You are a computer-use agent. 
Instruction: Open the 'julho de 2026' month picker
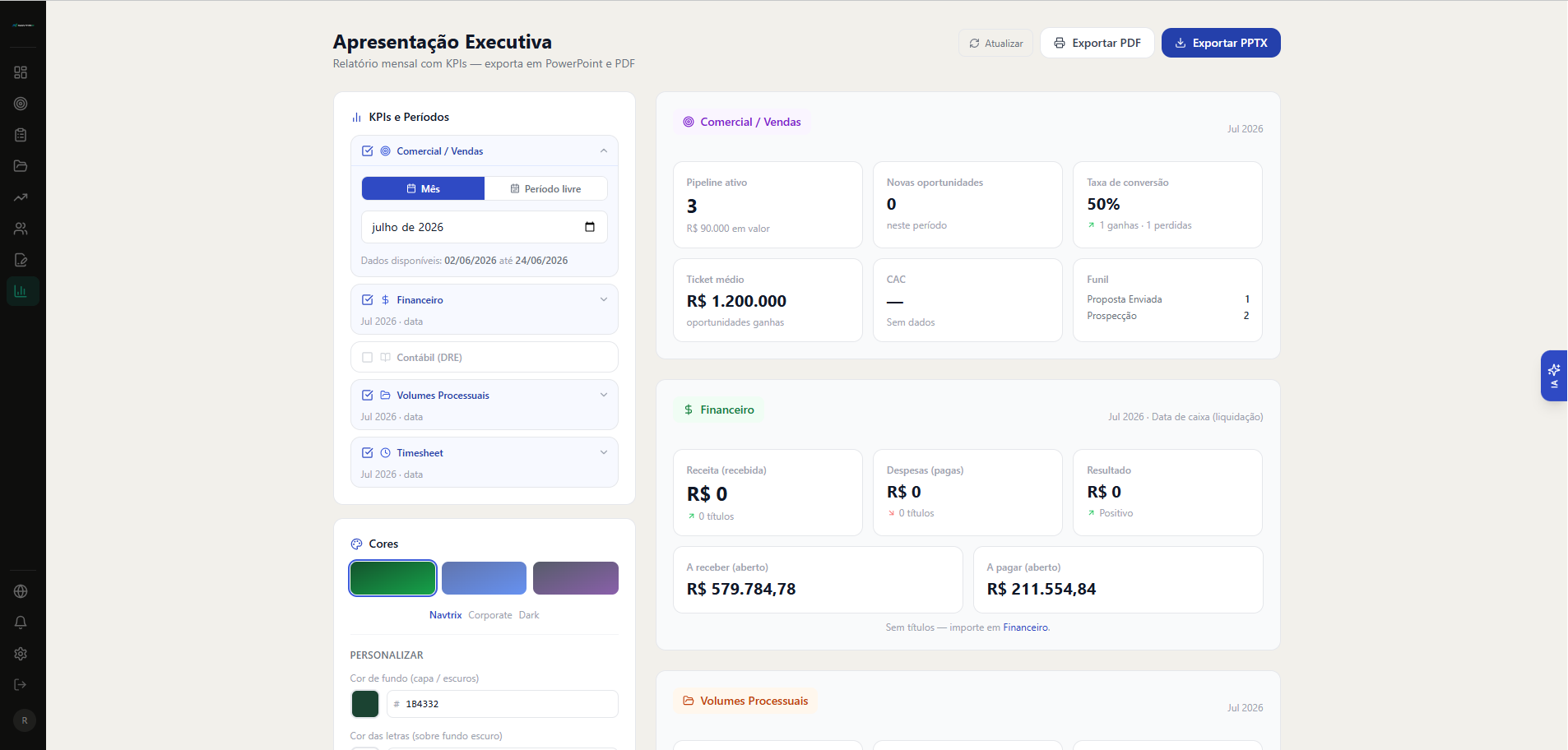tap(484, 227)
